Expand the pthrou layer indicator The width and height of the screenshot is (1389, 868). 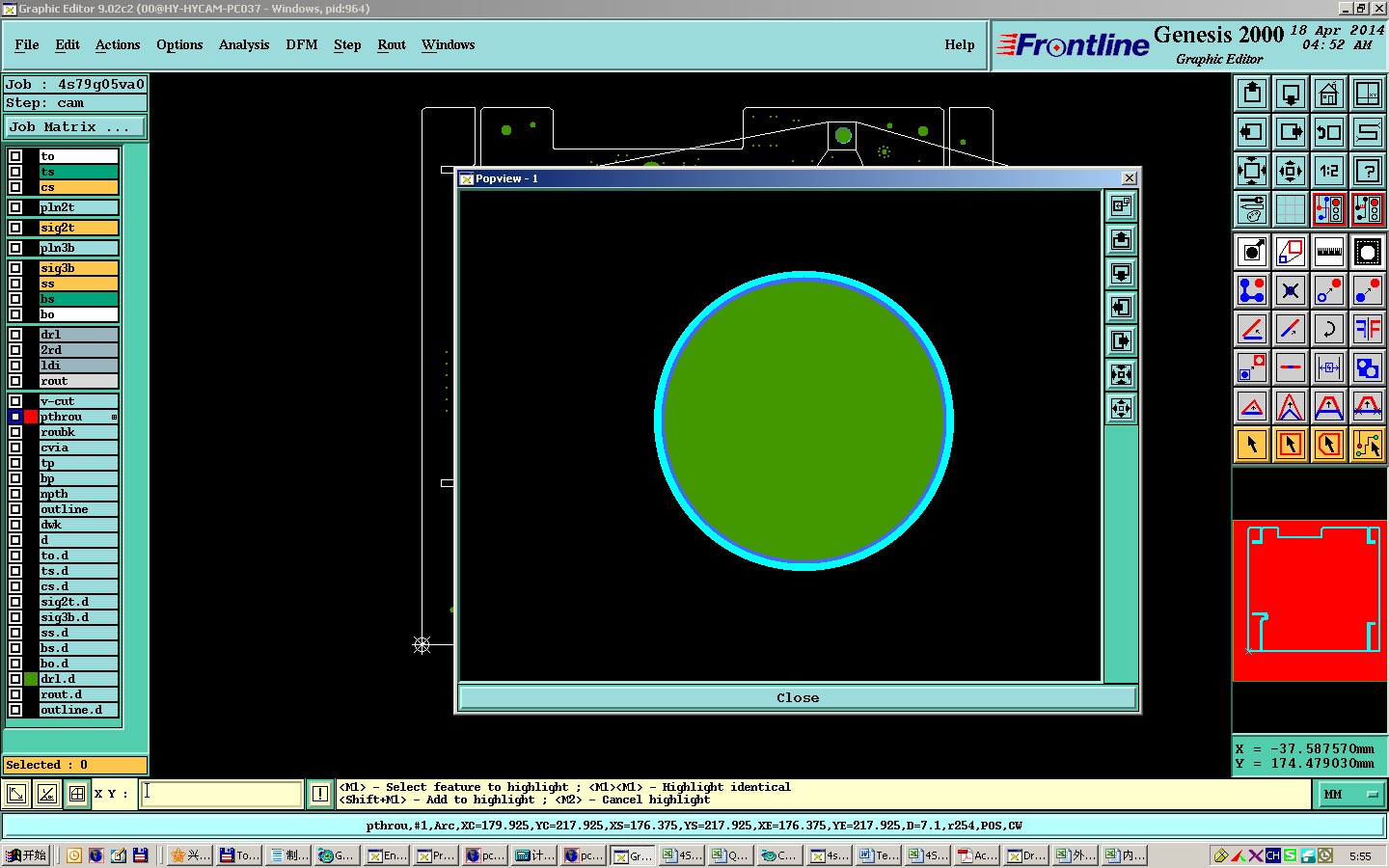[x=114, y=417]
